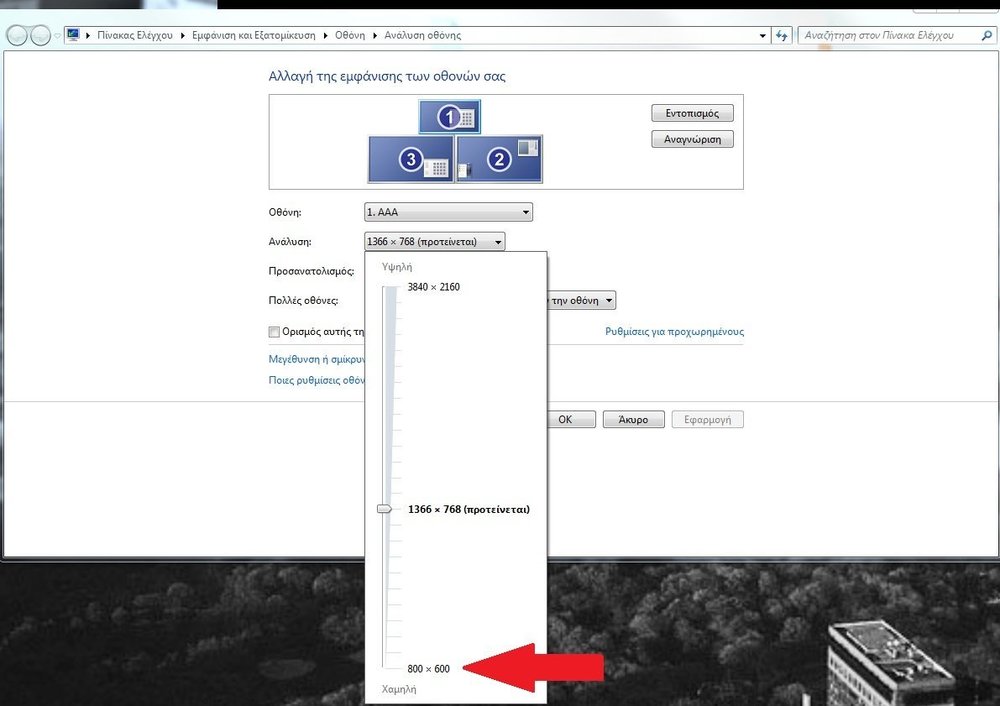This screenshot has width=1000, height=706.
Task: Select monitor 3 in the display preview
Action: 411,159
